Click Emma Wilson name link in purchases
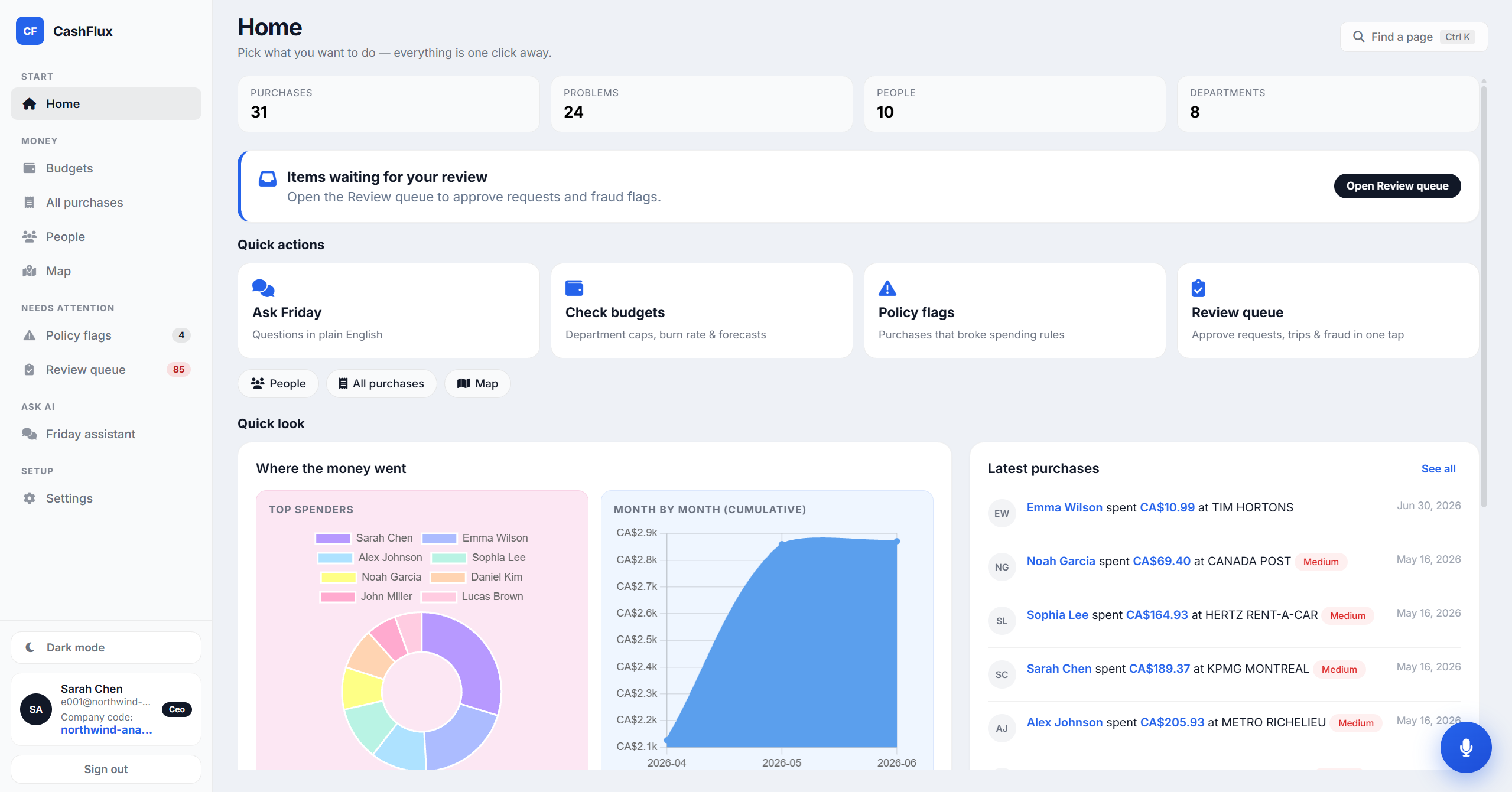Viewport: 1512px width, 792px height. 1064,507
